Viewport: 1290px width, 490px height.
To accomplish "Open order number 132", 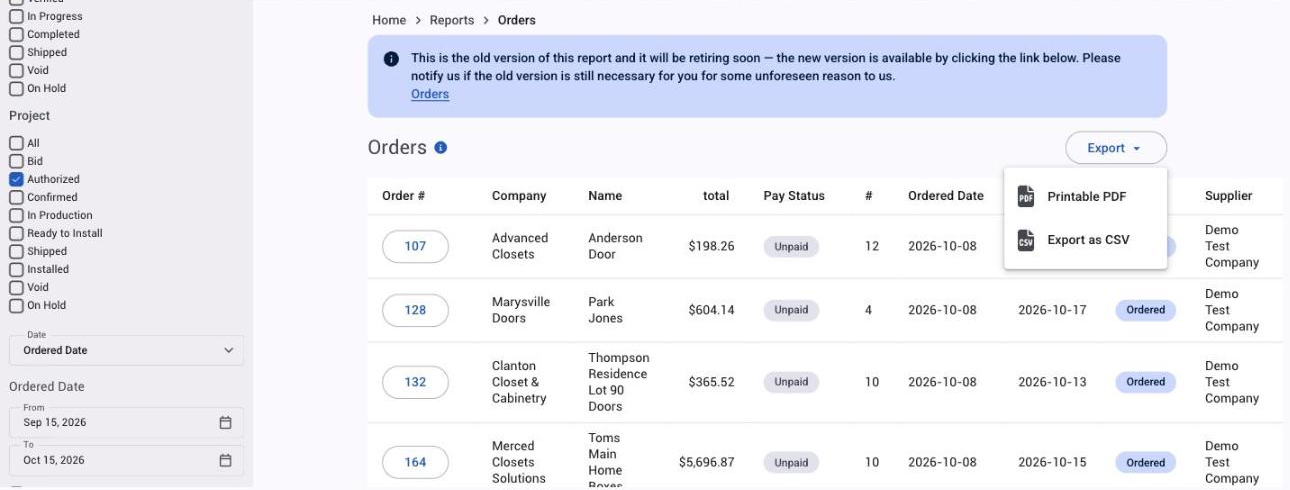I will 415,382.
